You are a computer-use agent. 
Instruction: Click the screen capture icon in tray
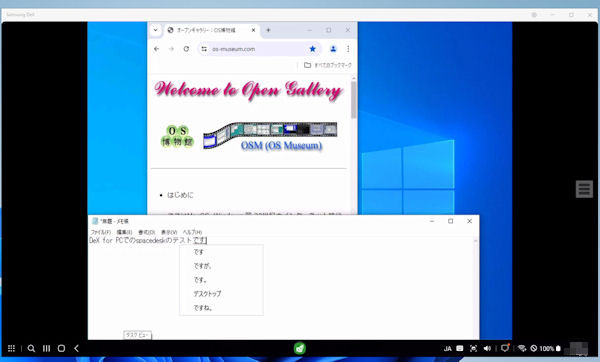tap(473, 348)
